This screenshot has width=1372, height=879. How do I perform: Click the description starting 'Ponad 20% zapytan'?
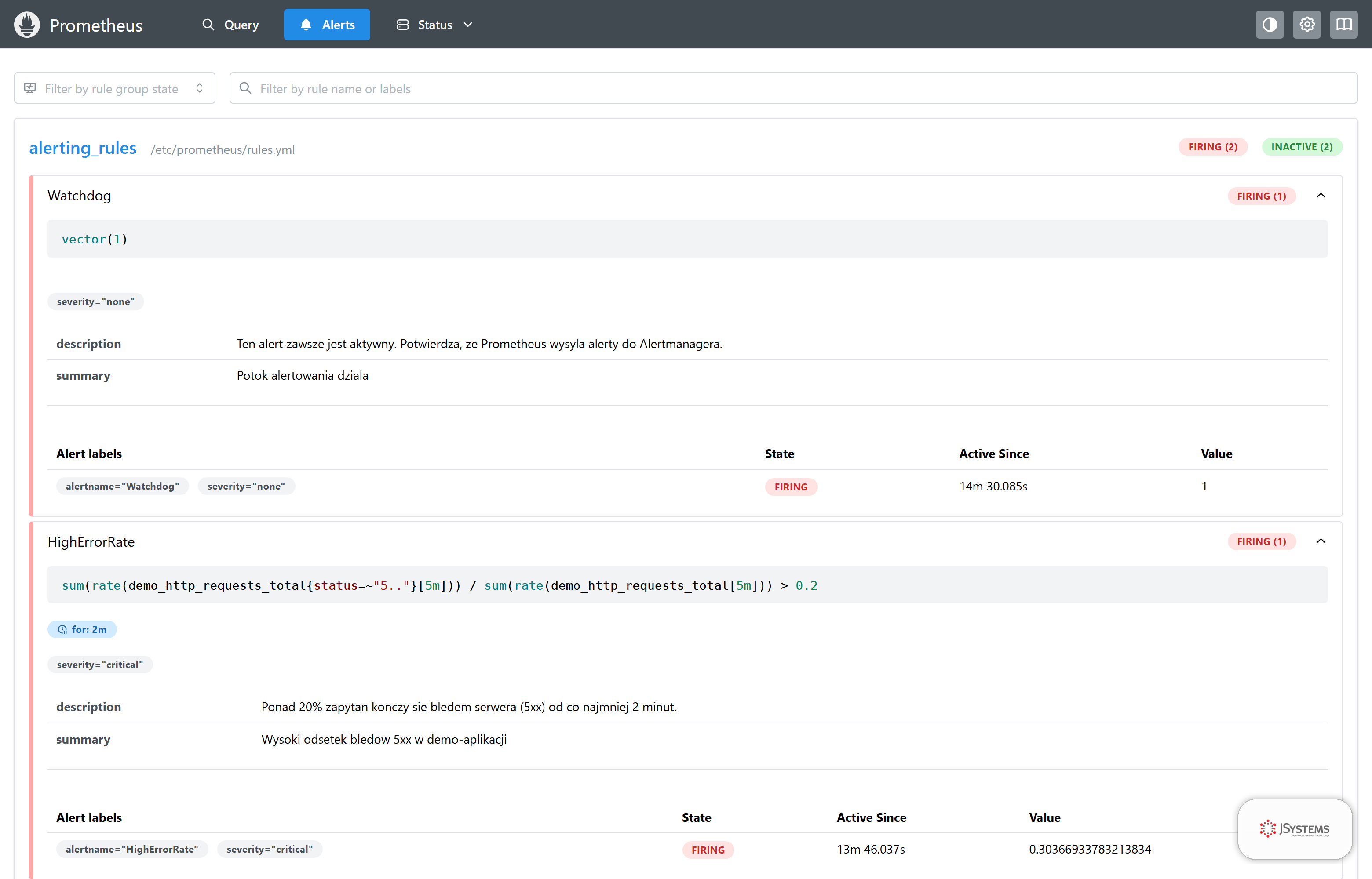[x=469, y=707]
